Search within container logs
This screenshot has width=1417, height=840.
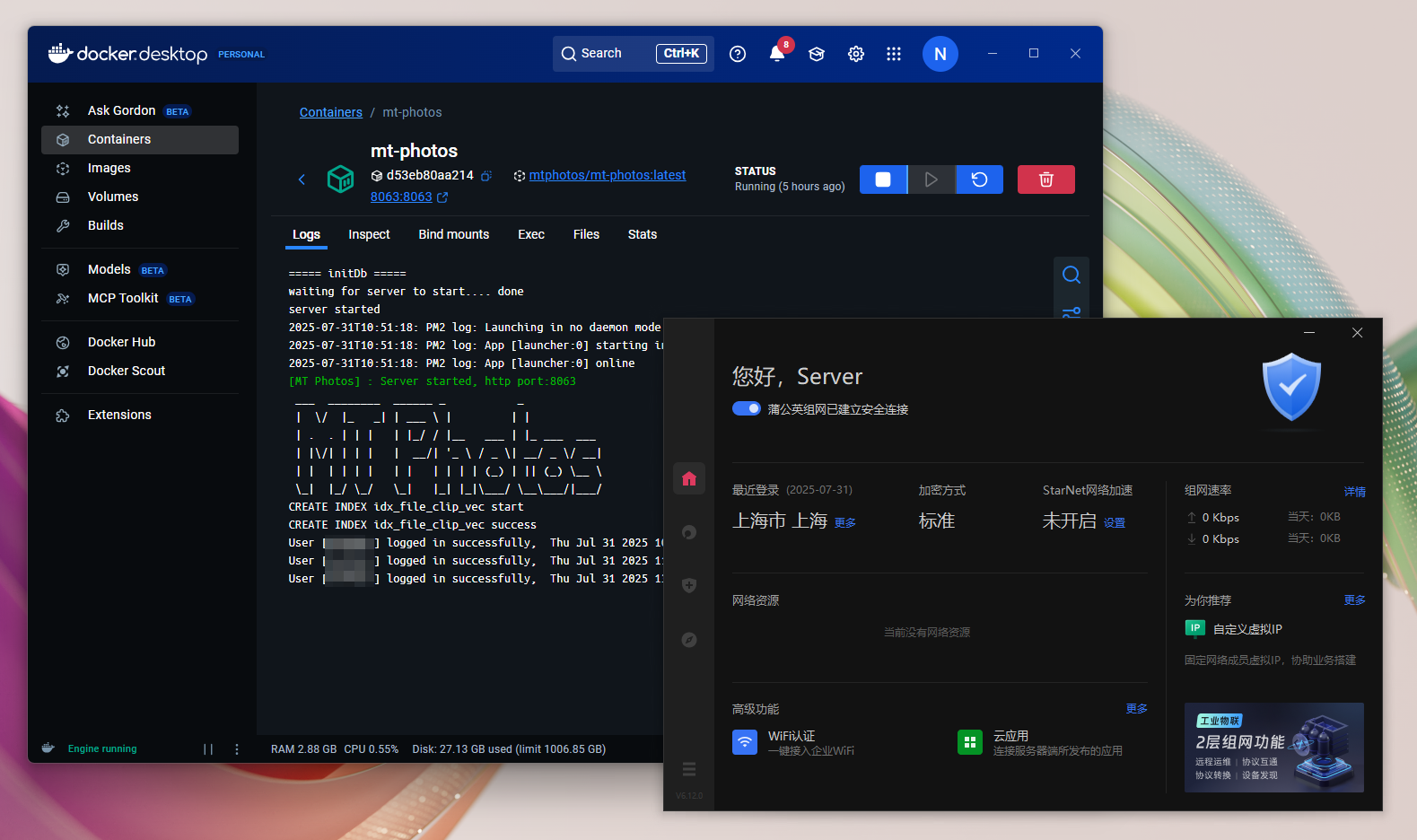tap(1071, 275)
